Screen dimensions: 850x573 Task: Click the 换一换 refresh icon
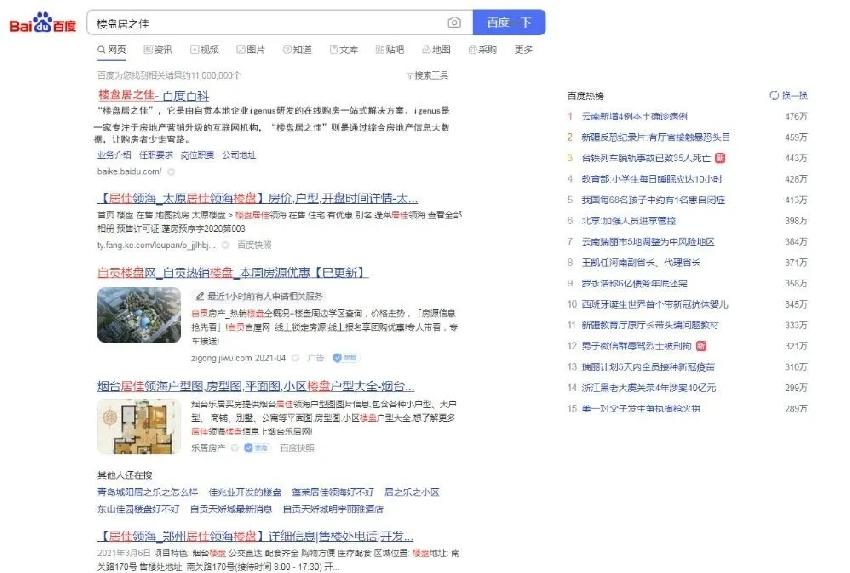click(x=773, y=95)
